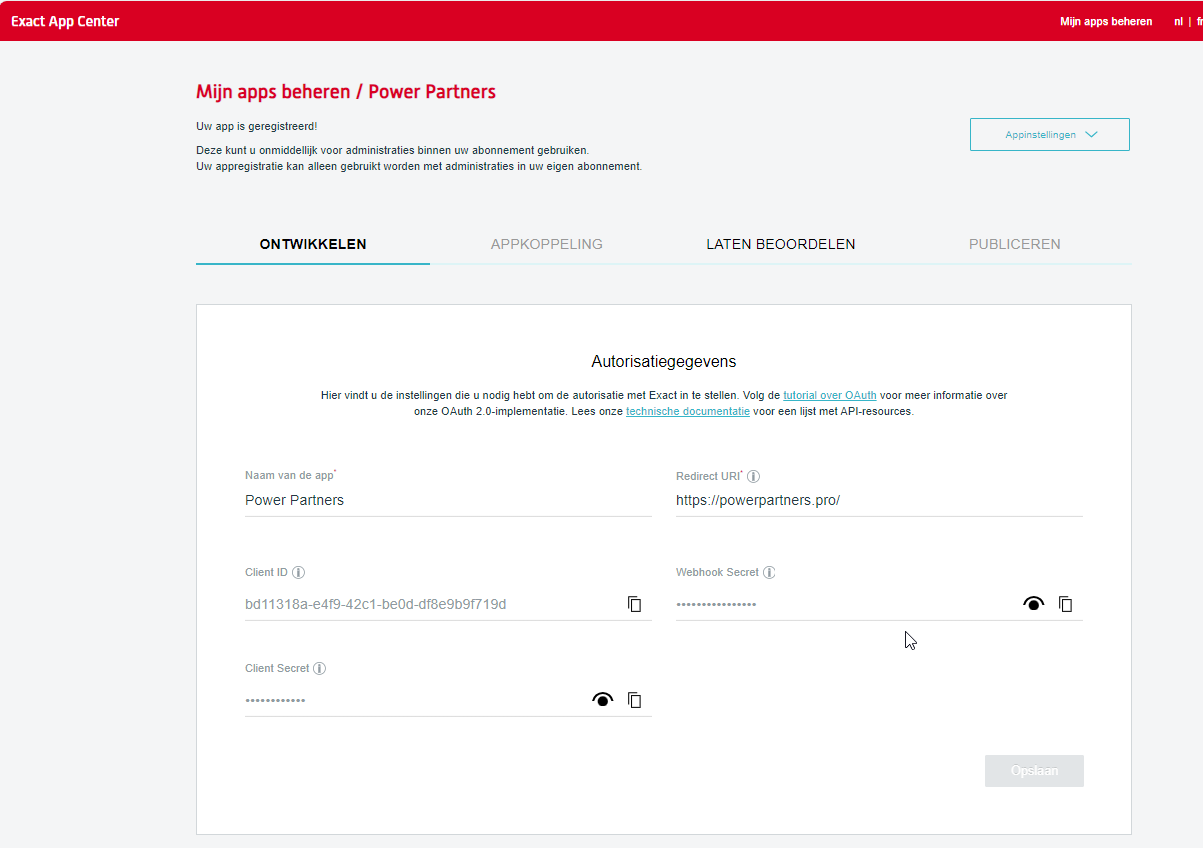Switch to the Publiceren tab
Image resolution: width=1203 pixels, height=848 pixels.
point(1015,244)
